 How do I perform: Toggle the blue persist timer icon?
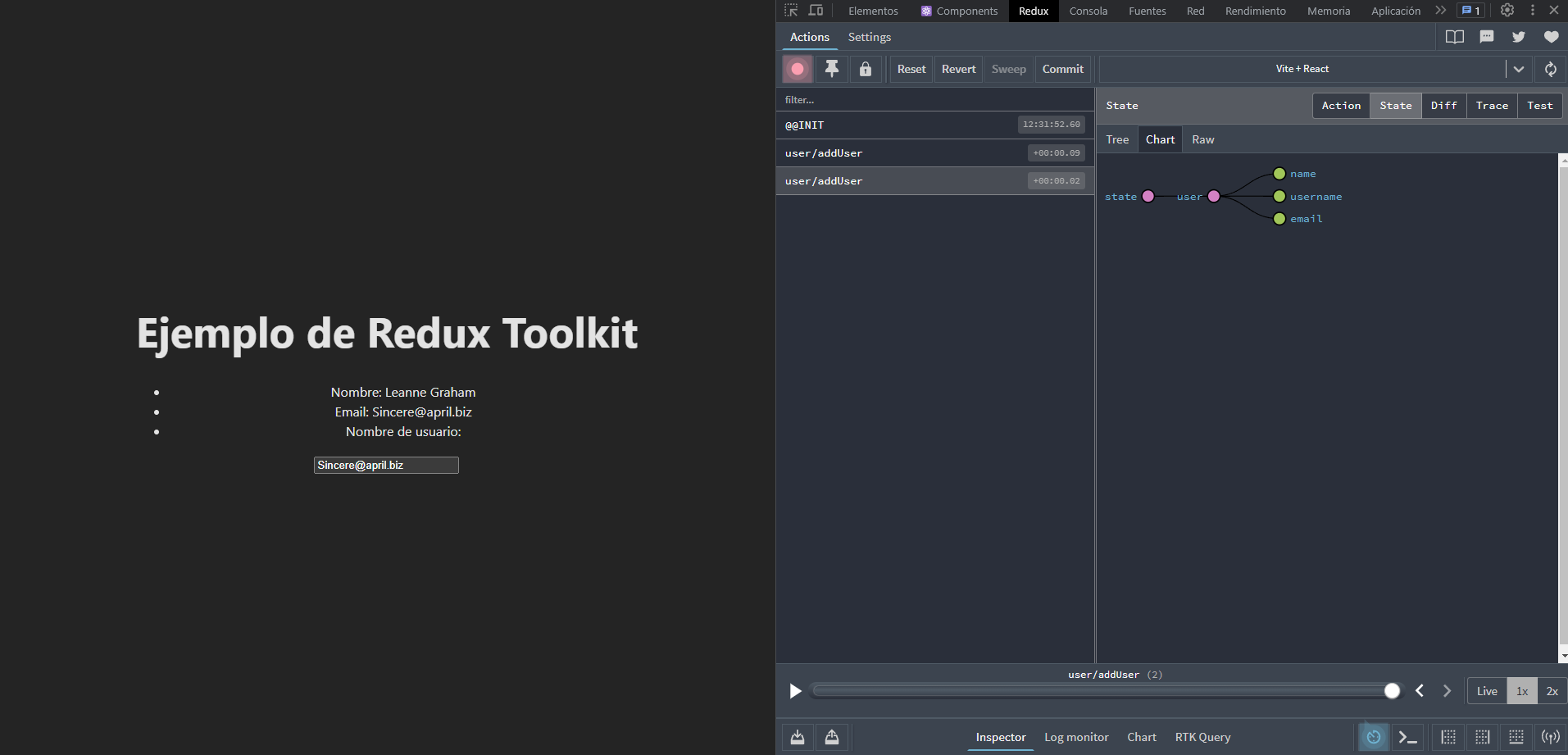(x=1374, y=737)
